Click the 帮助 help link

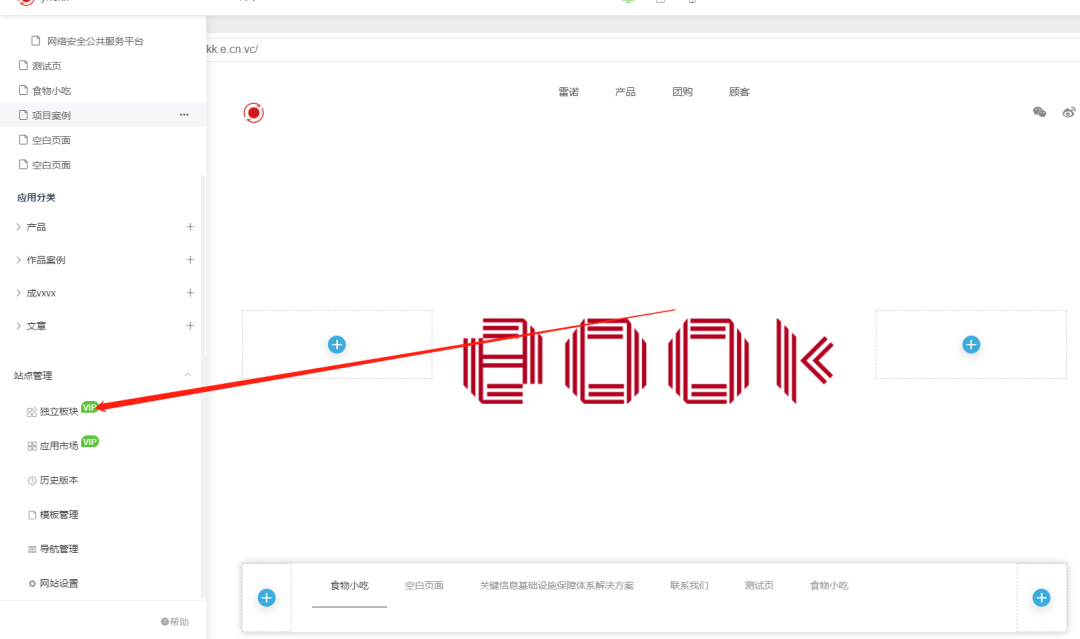[175, 622]
